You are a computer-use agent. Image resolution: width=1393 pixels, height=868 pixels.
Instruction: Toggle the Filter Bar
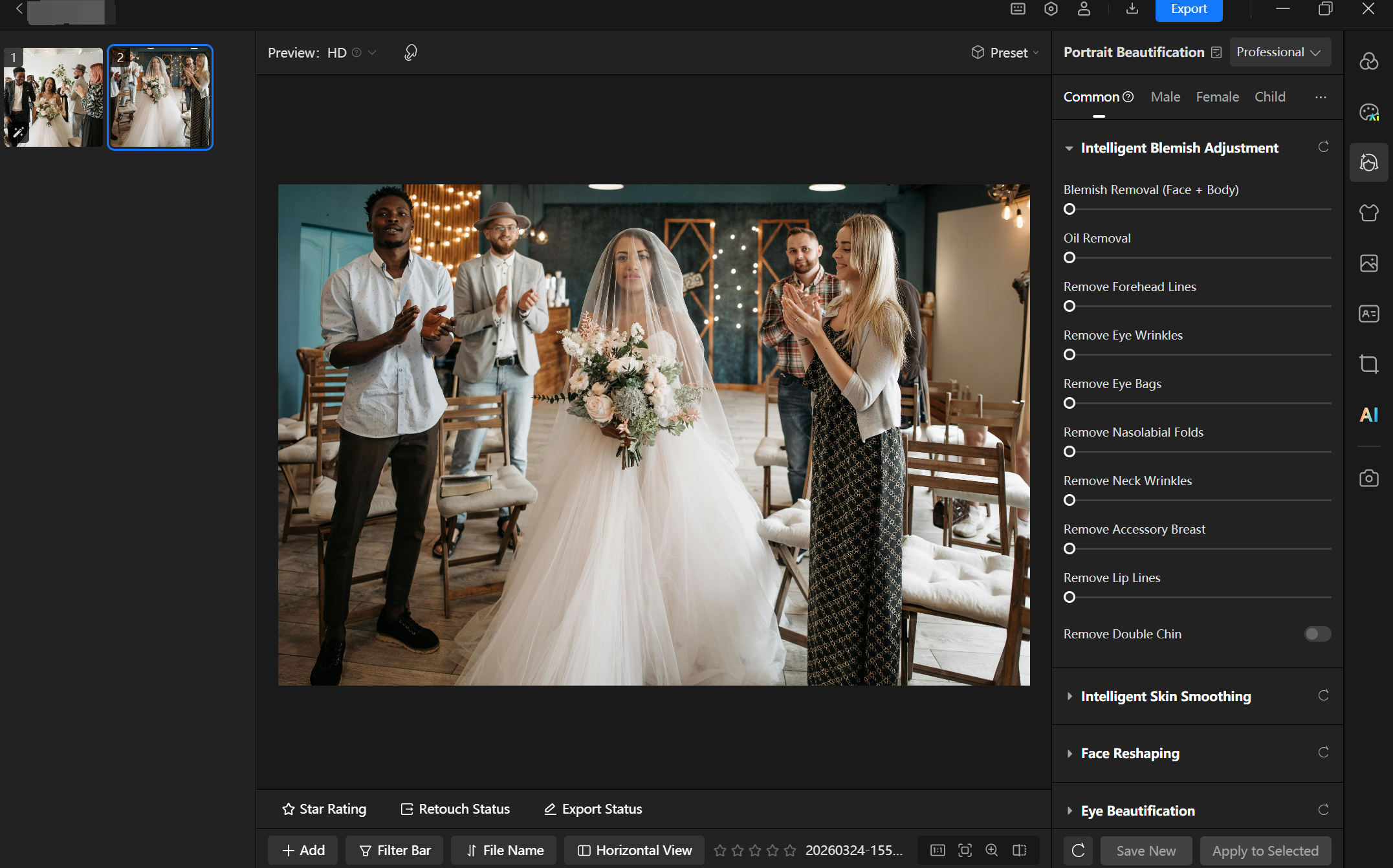point(394,850)
